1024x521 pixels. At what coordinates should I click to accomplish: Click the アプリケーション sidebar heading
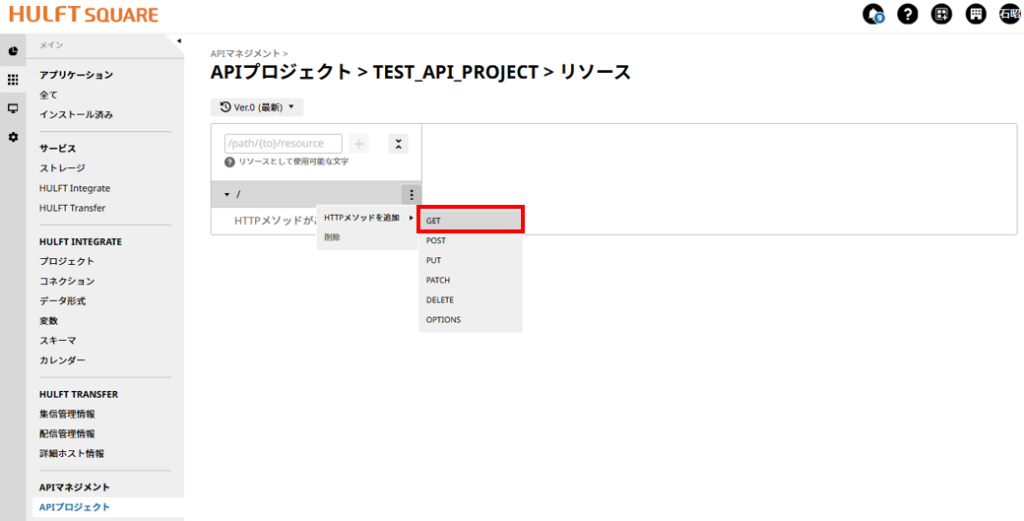(76, 75)
